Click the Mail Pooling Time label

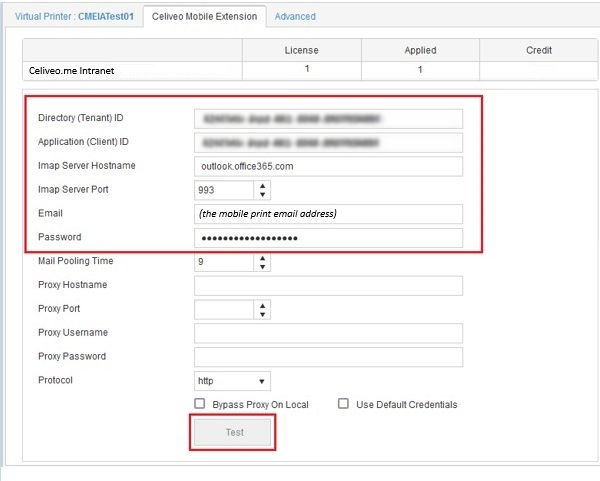point(75,261)
